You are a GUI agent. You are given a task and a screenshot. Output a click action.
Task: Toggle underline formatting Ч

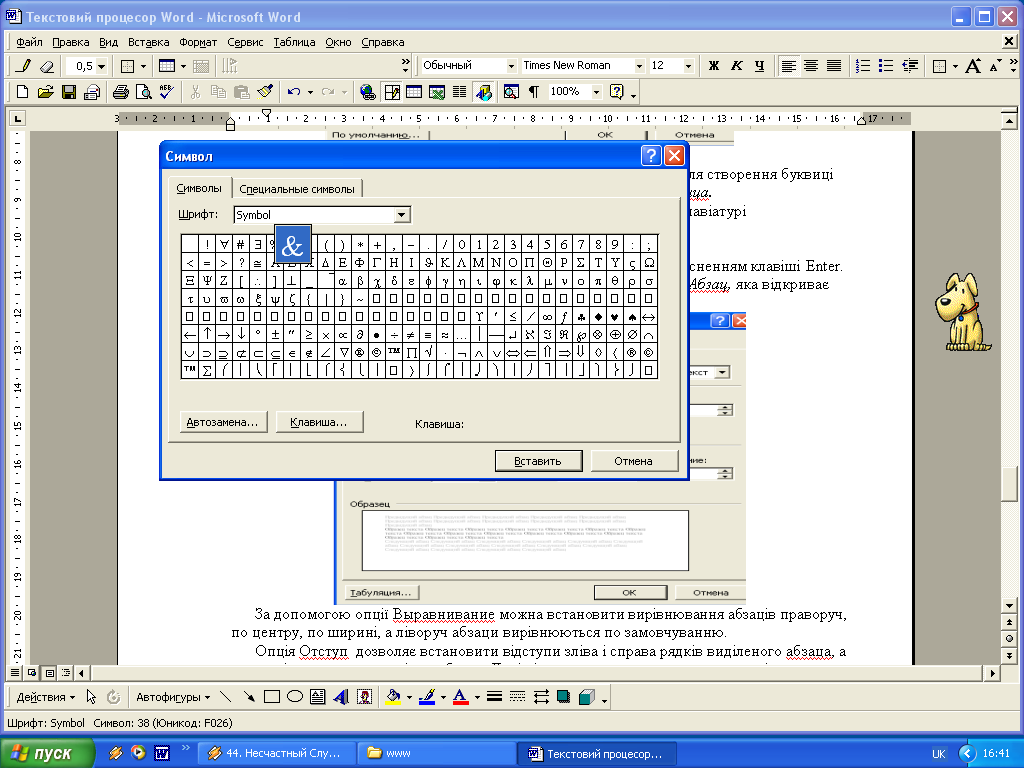[759, 66]
